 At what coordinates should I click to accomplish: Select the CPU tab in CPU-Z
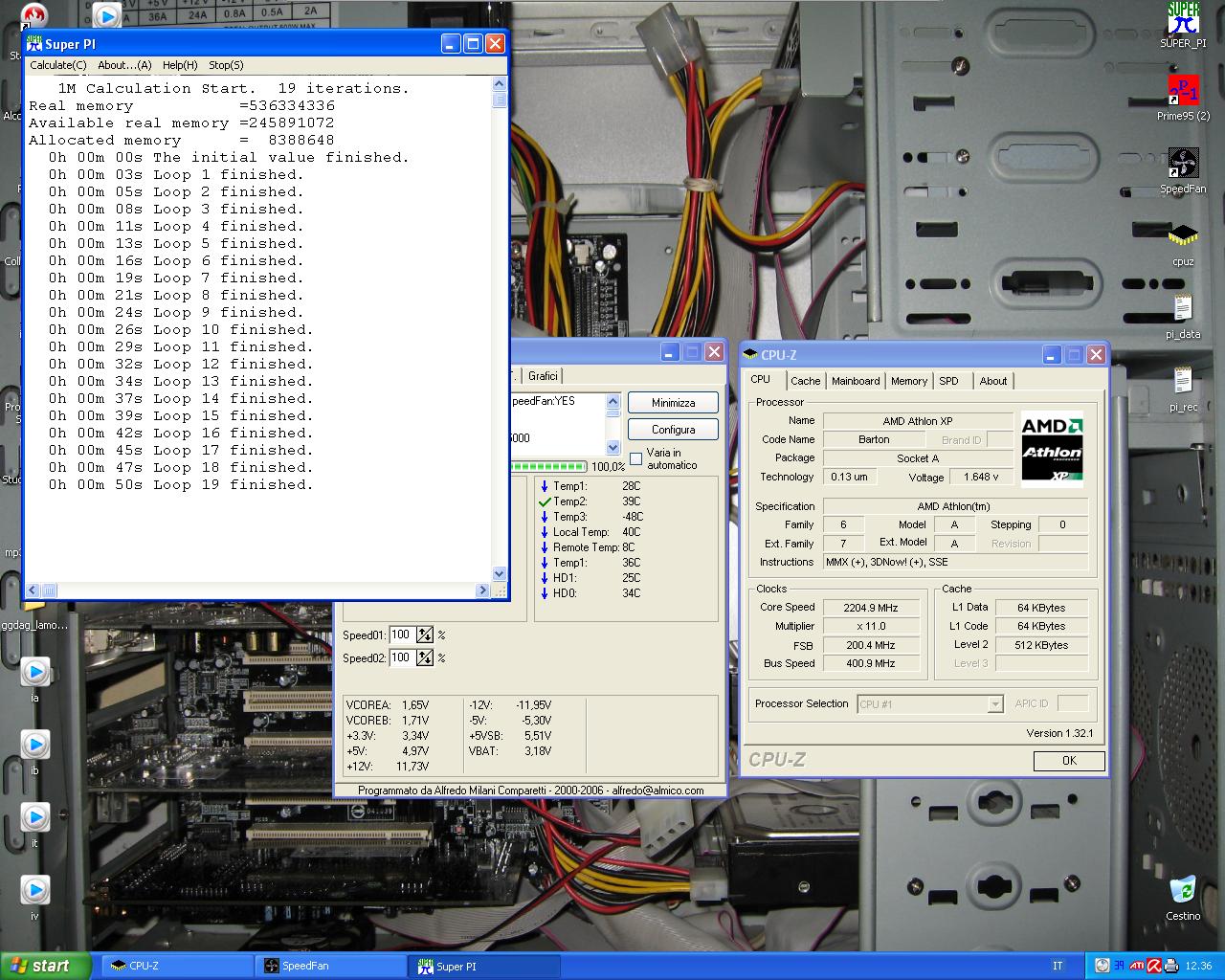(x=761, y=379)
